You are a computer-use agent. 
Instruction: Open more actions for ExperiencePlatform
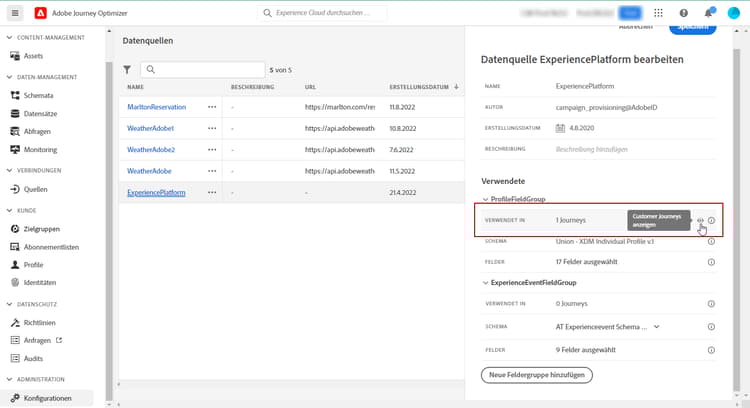tap(212, 192)
